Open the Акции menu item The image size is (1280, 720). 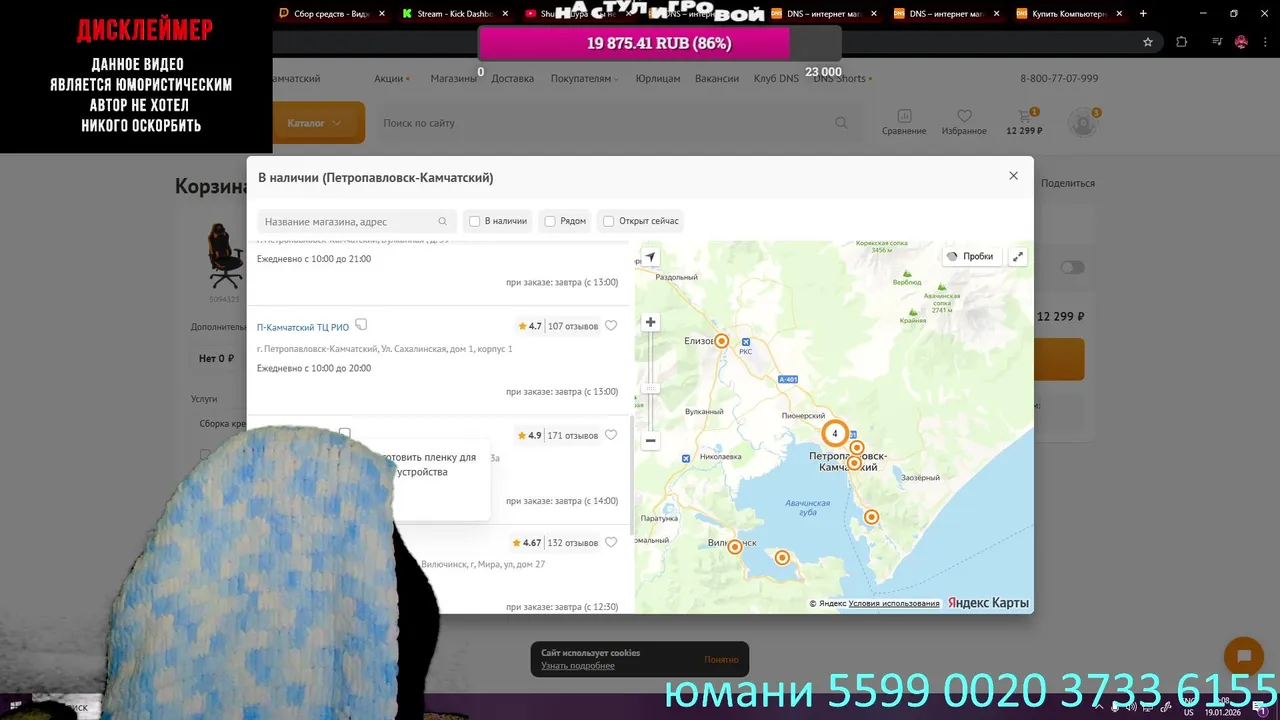tap(391, 79)
